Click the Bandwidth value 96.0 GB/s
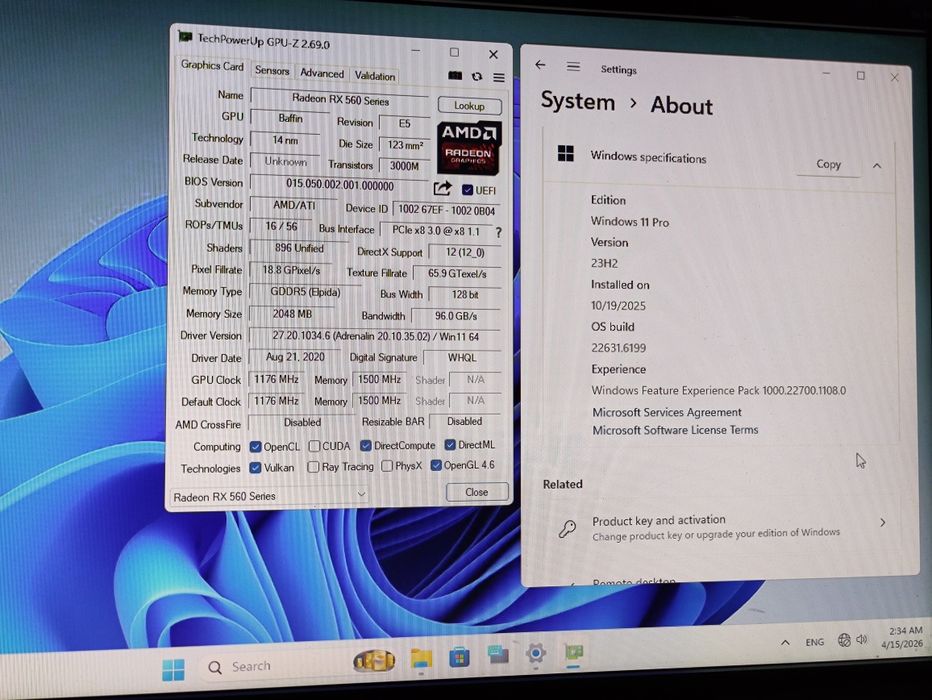 point(456,316)
